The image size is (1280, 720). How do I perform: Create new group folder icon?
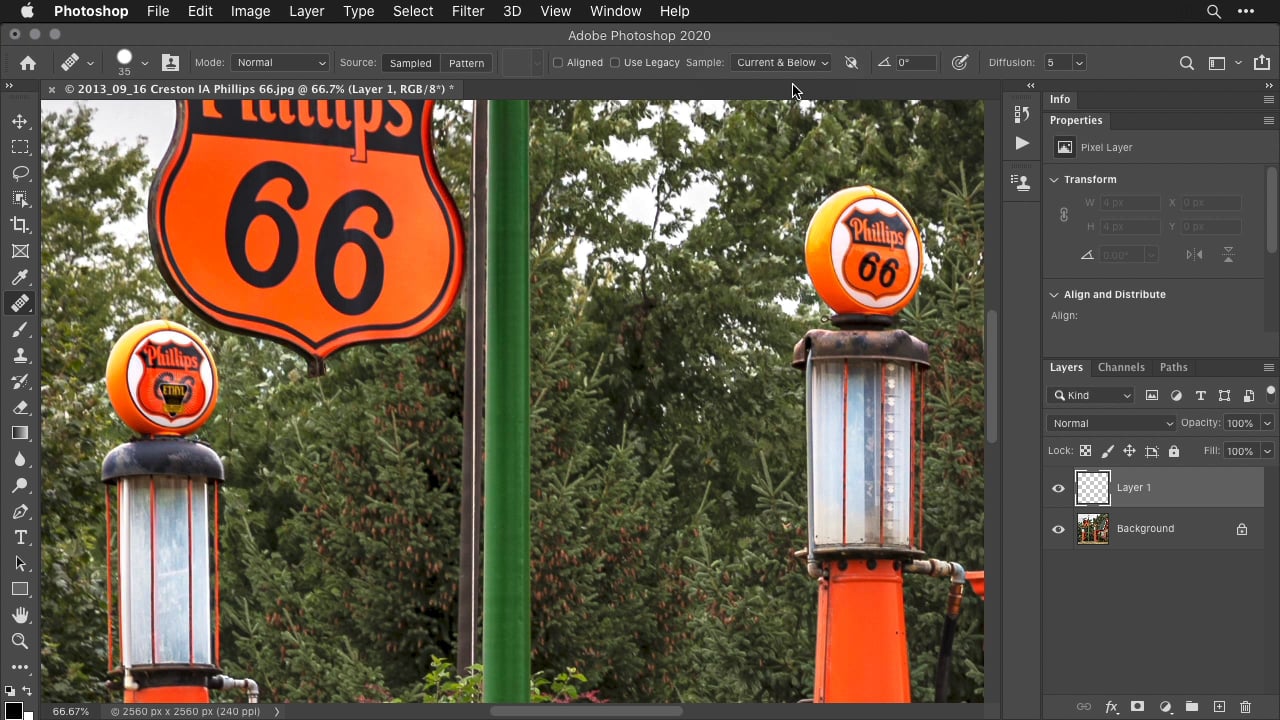click(1192, 707)
